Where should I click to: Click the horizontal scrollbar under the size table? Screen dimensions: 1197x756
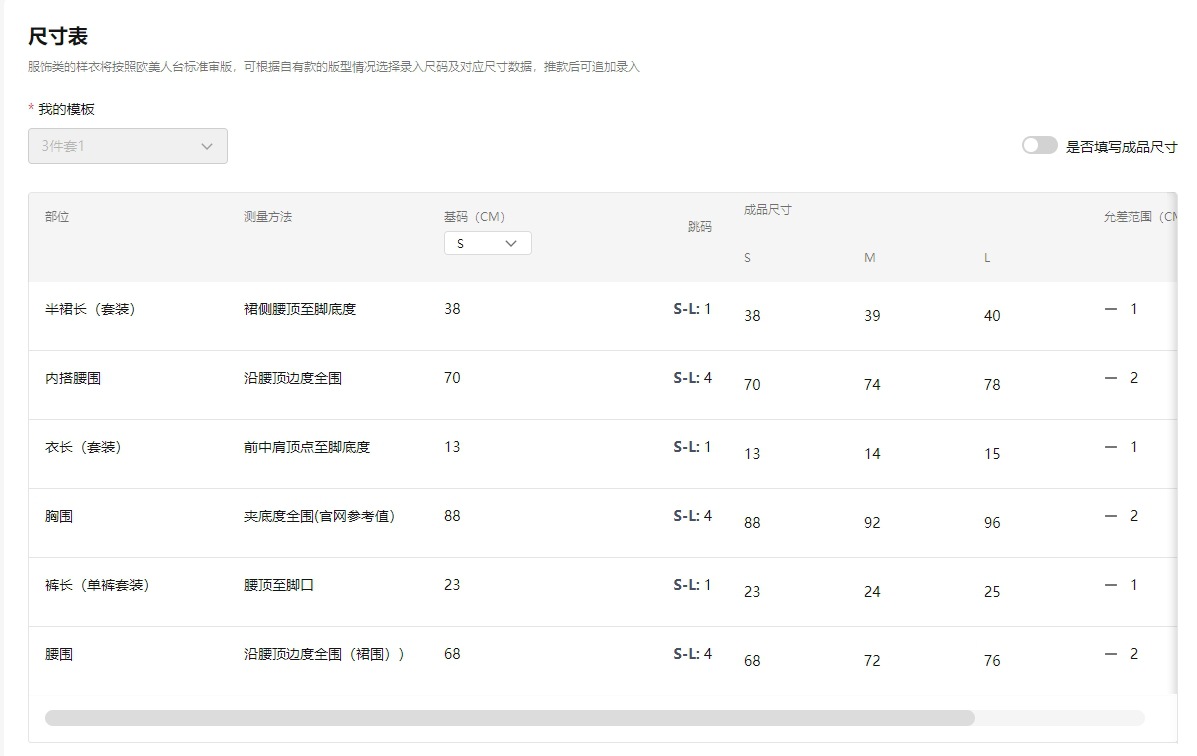tap(509, 718)
